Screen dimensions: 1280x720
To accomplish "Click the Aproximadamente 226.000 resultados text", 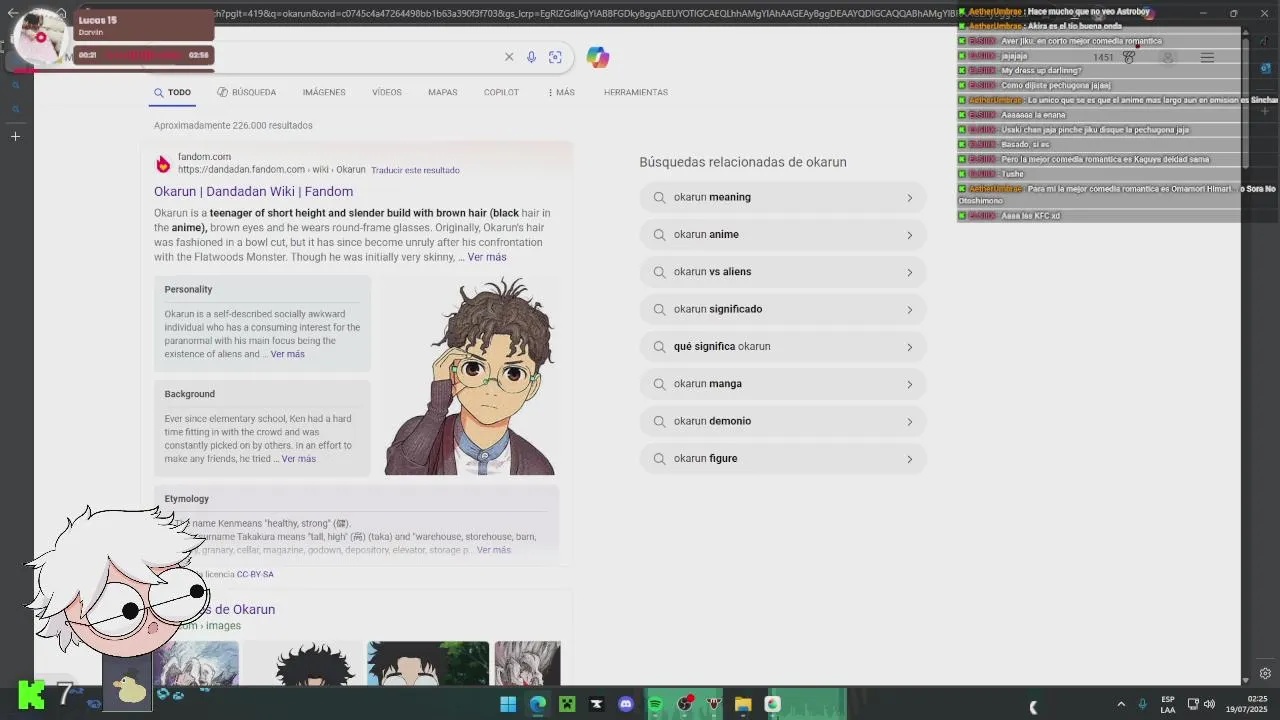I will pyautogui.click(x=233, y=125).
